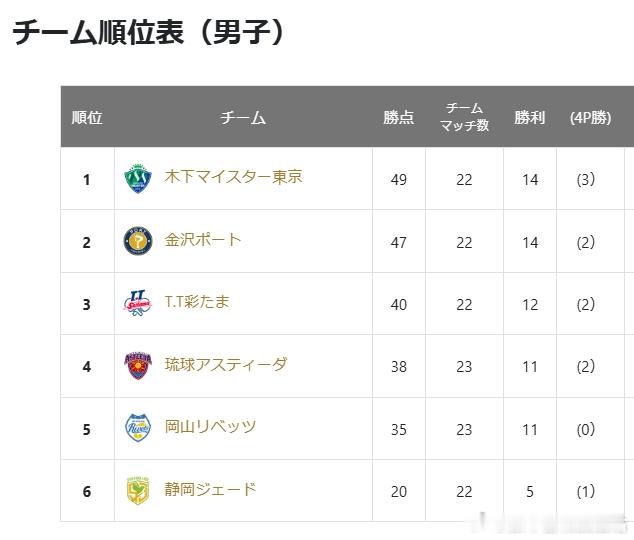Visit the 琉球アスティーダ team link
The image size is (634, 540).
click(226, 364)
